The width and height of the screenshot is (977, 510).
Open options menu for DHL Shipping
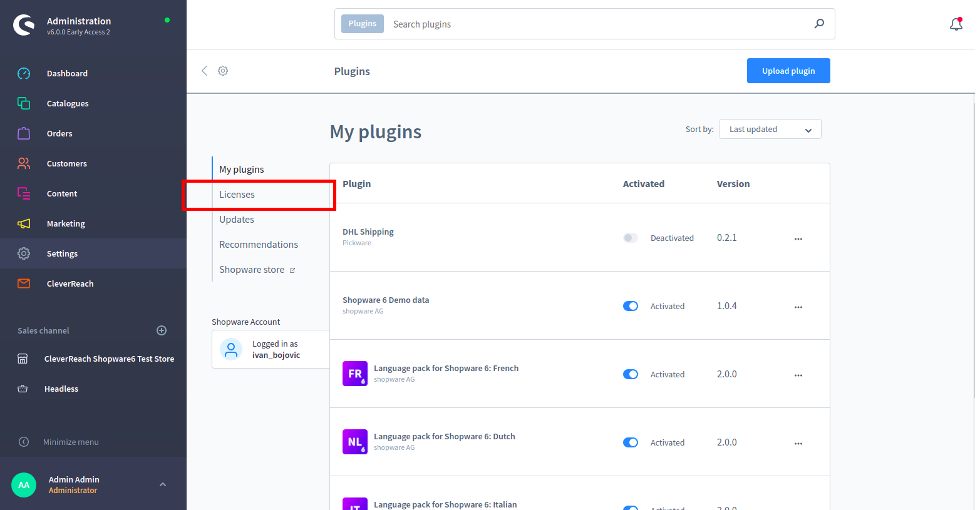(x=798, y=239)
